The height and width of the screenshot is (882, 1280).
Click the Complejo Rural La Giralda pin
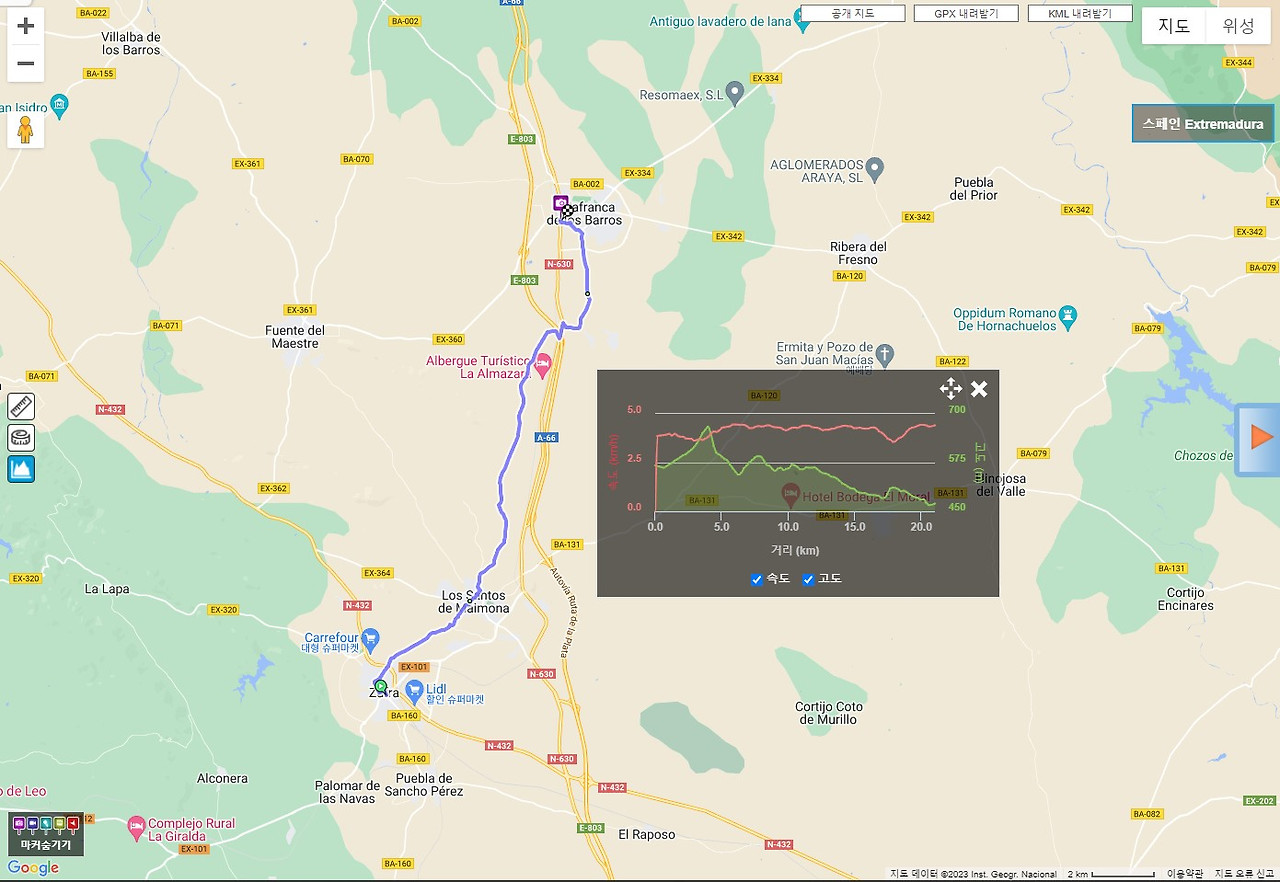pos(137,829)
